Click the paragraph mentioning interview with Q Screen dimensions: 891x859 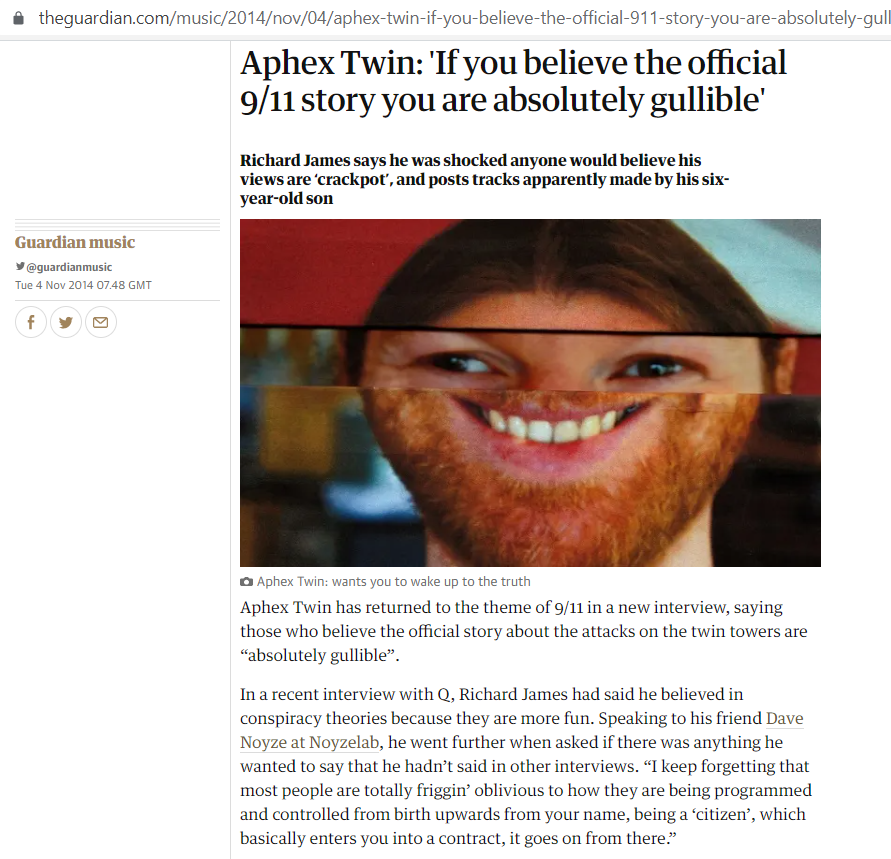tap(526, 766)
